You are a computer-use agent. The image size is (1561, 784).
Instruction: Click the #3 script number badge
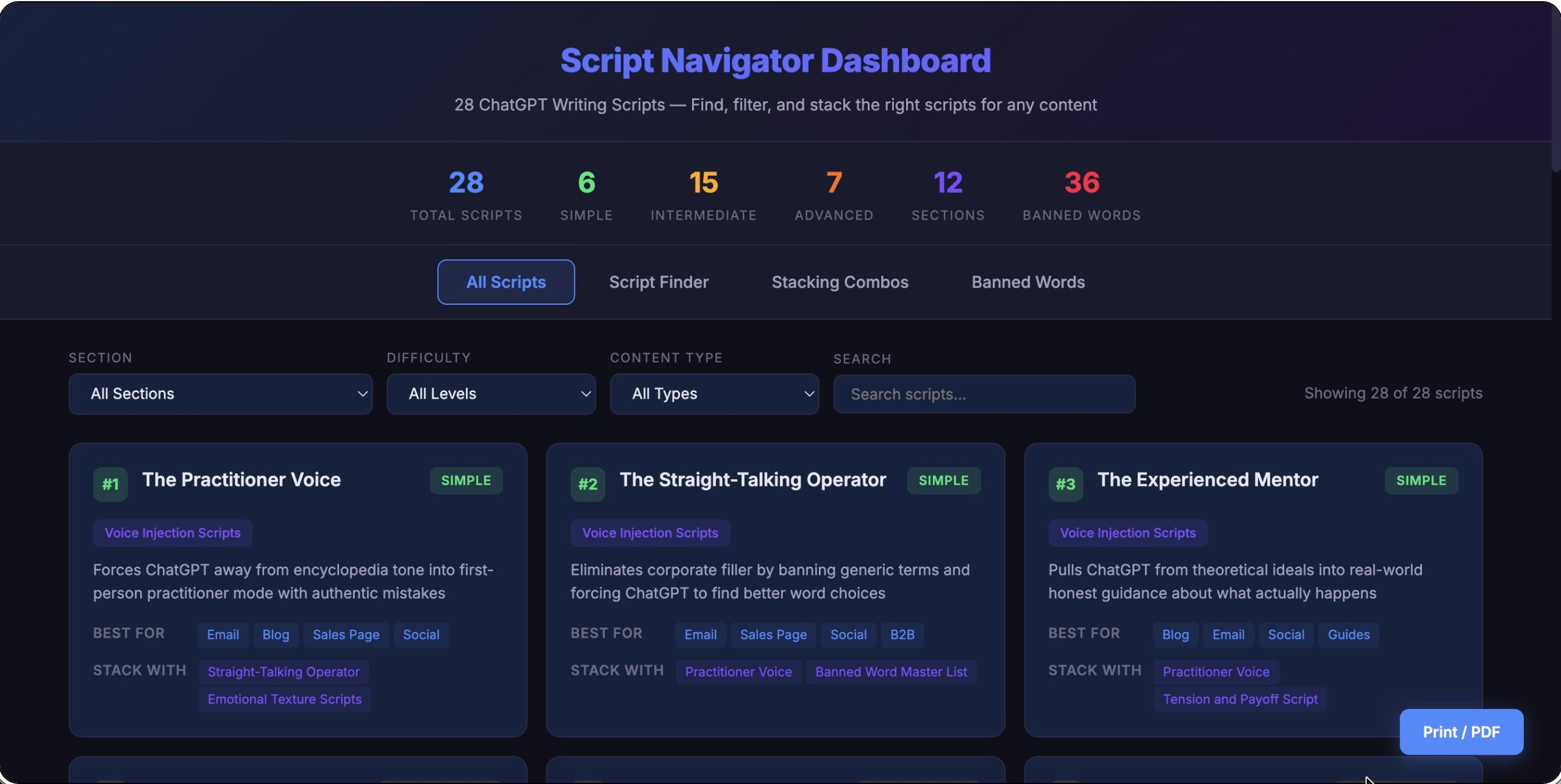pos(1065,484)
